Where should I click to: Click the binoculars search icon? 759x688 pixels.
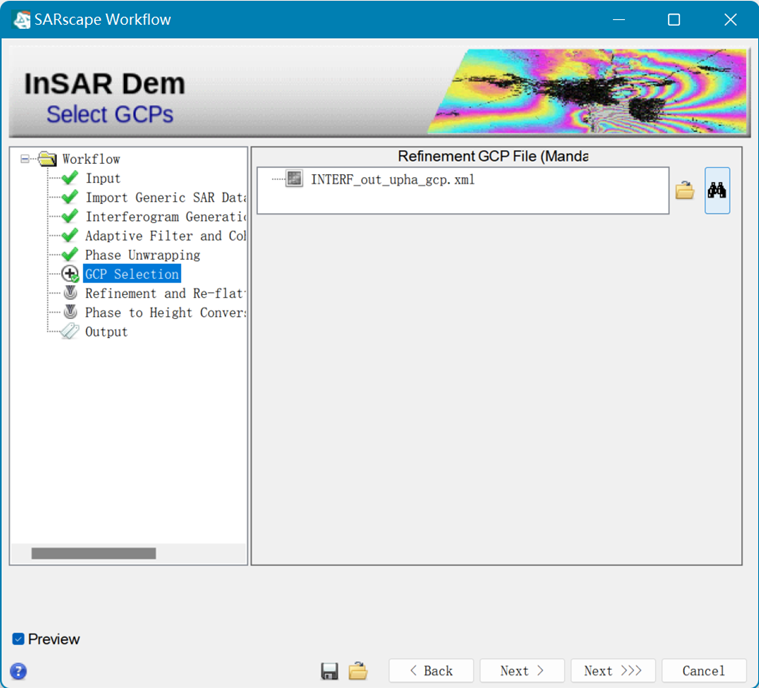click(x=717, y=190)
